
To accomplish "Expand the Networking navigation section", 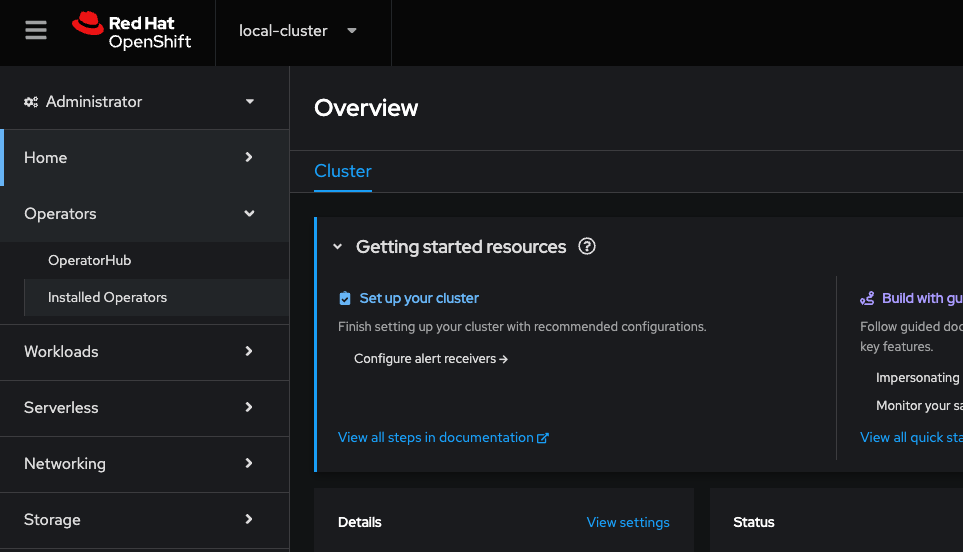I will click(x=144, y=464).
